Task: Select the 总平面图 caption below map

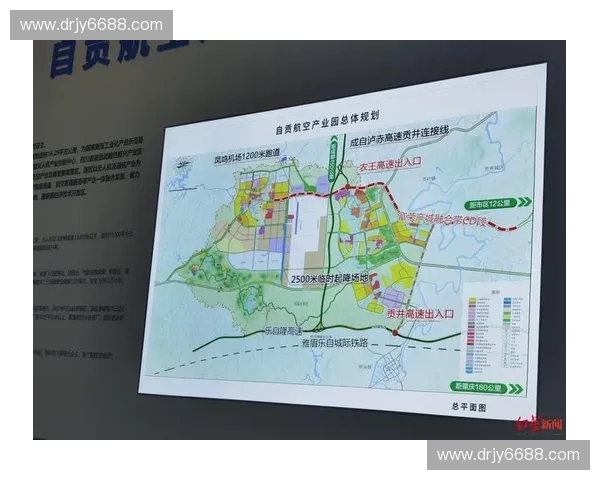Action: click(469, 407)
